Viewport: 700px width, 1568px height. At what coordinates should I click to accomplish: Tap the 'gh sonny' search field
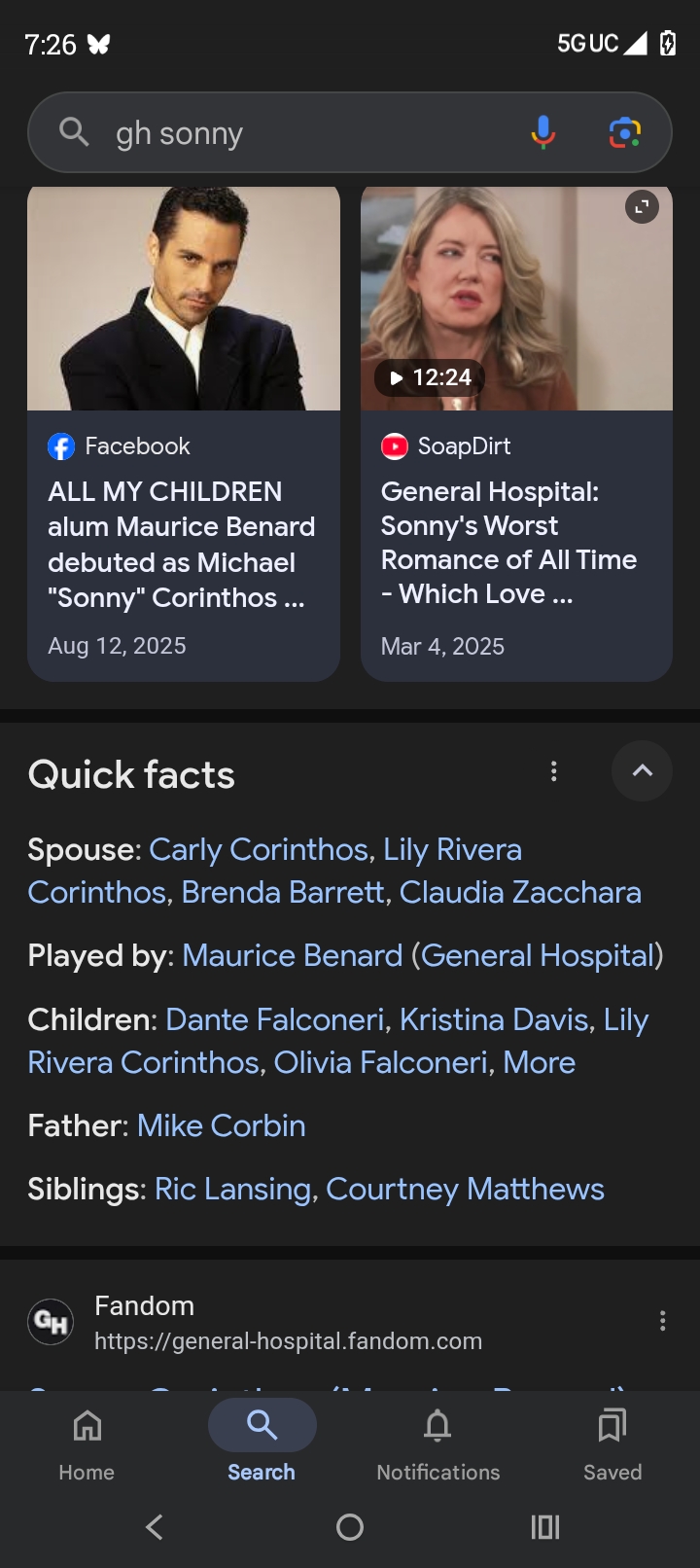(x=311, y=133)
